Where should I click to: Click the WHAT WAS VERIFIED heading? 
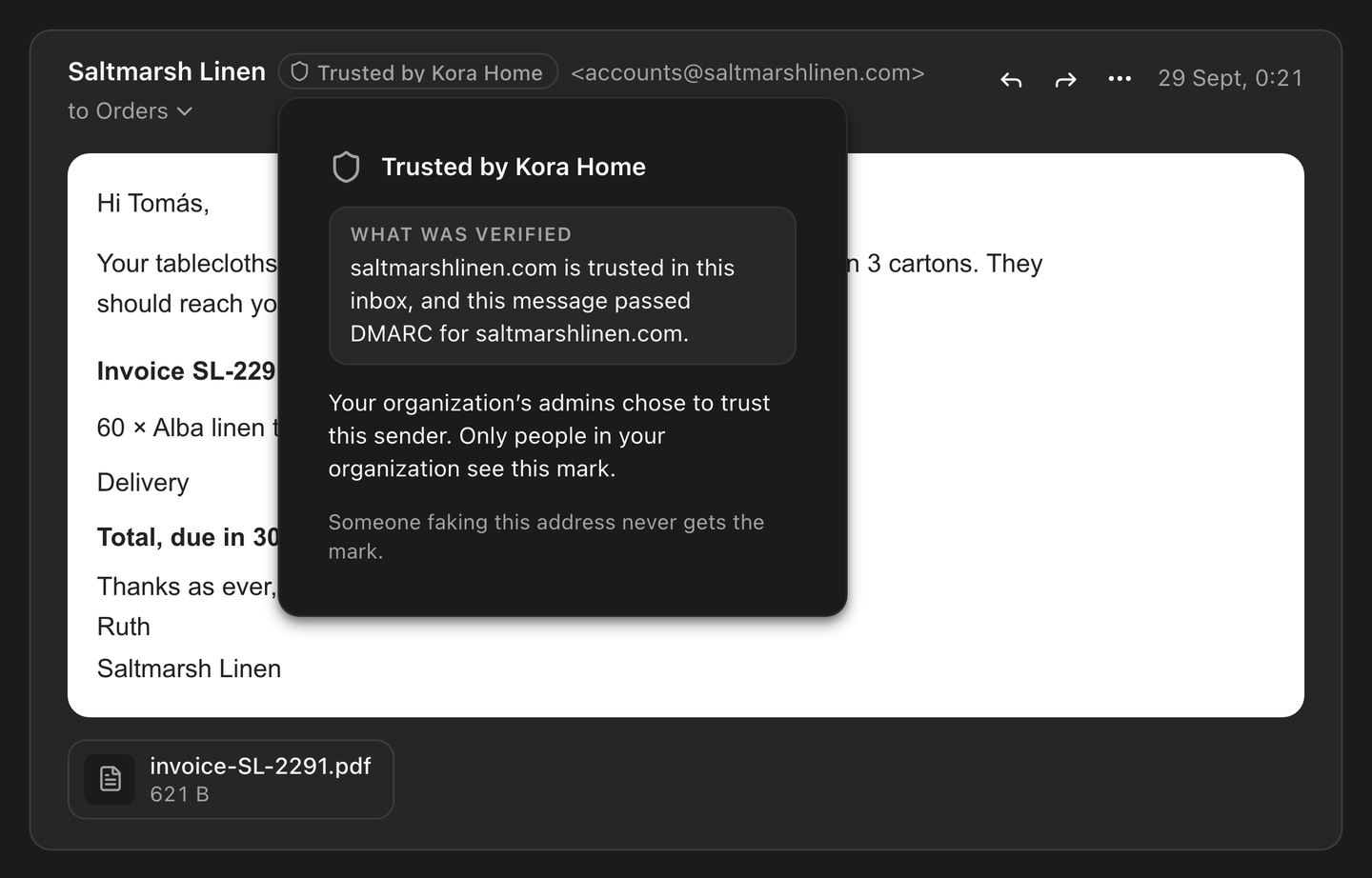(x=461, y=234)
